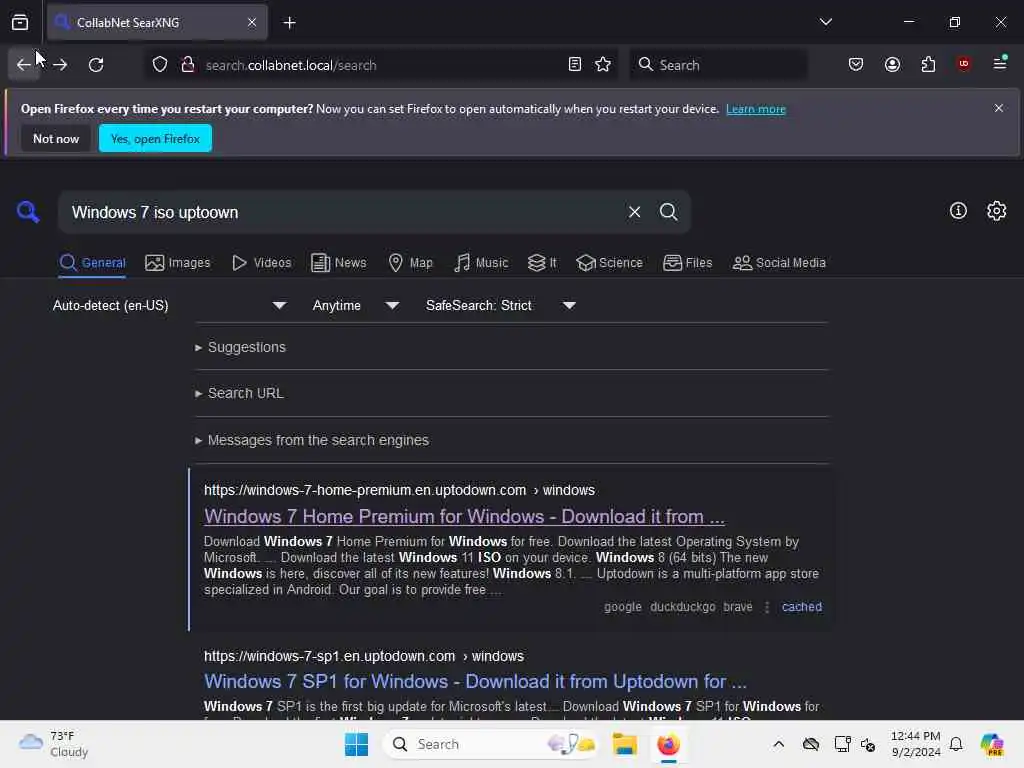Bookmark this page with the star icon
This screenshot has width=1024, height=768.
(603, 65)
